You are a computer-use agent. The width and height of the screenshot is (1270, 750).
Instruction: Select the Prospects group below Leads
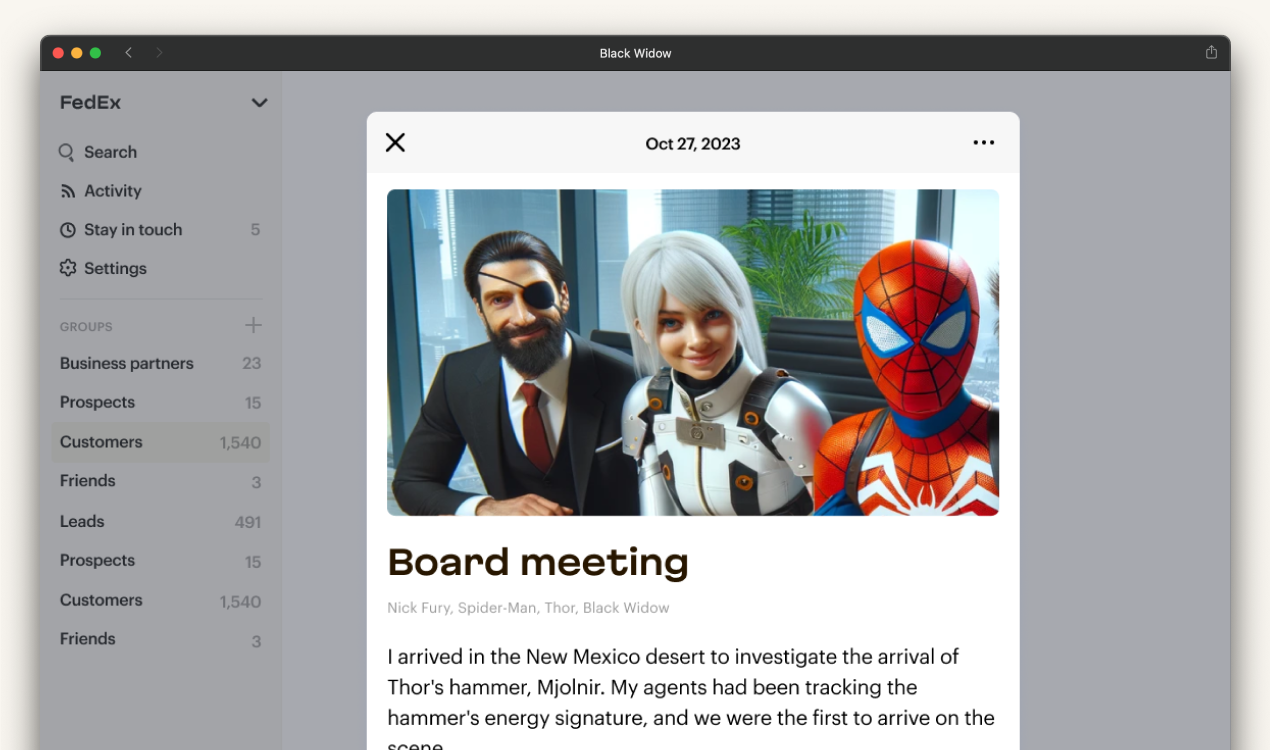click(x=160, y=561)
